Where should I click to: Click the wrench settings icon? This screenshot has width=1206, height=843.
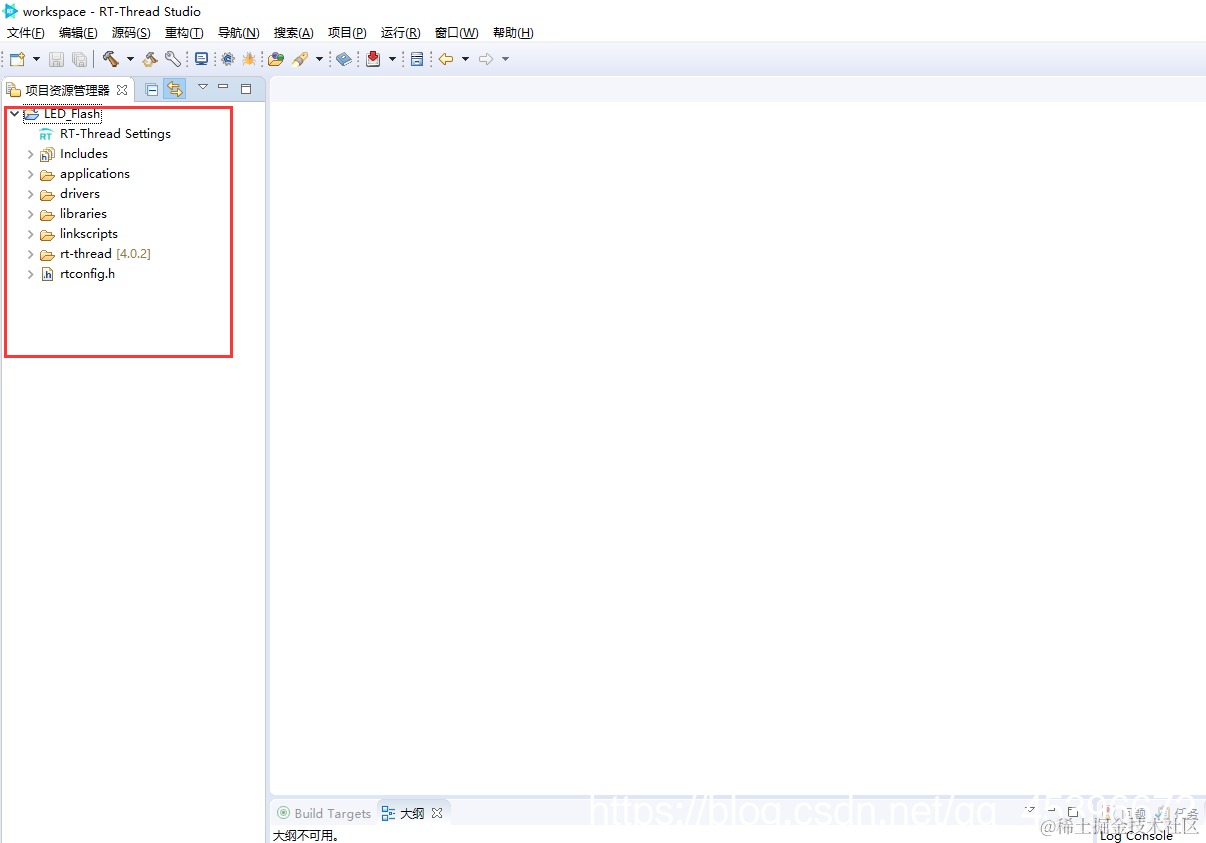click(x=173, y=60)
